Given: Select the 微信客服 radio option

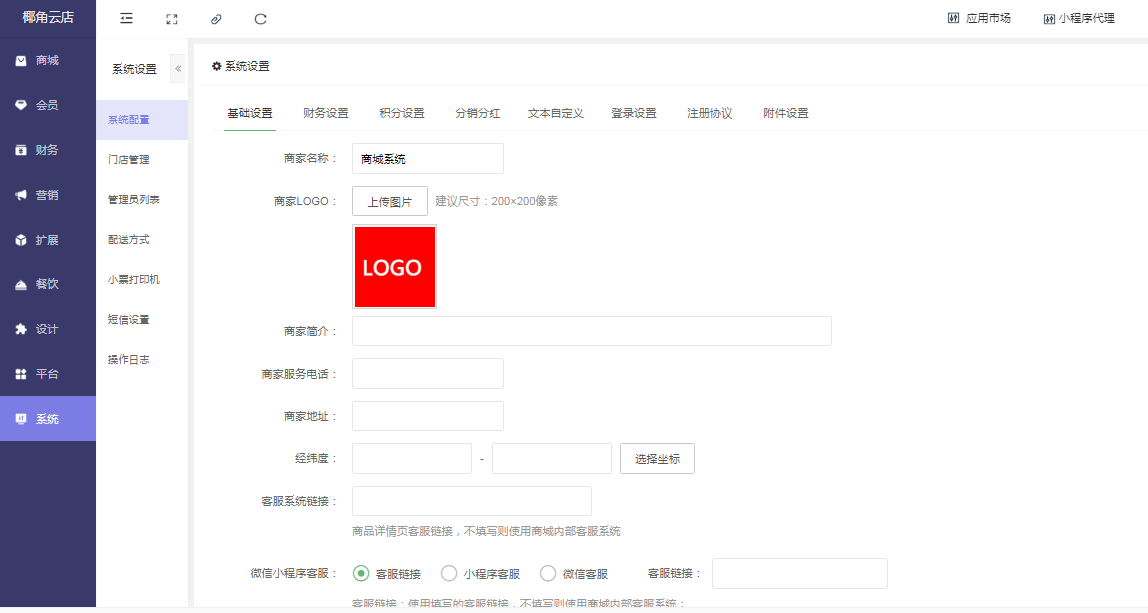Looking at the screenshot, I should tap(548, 573).
